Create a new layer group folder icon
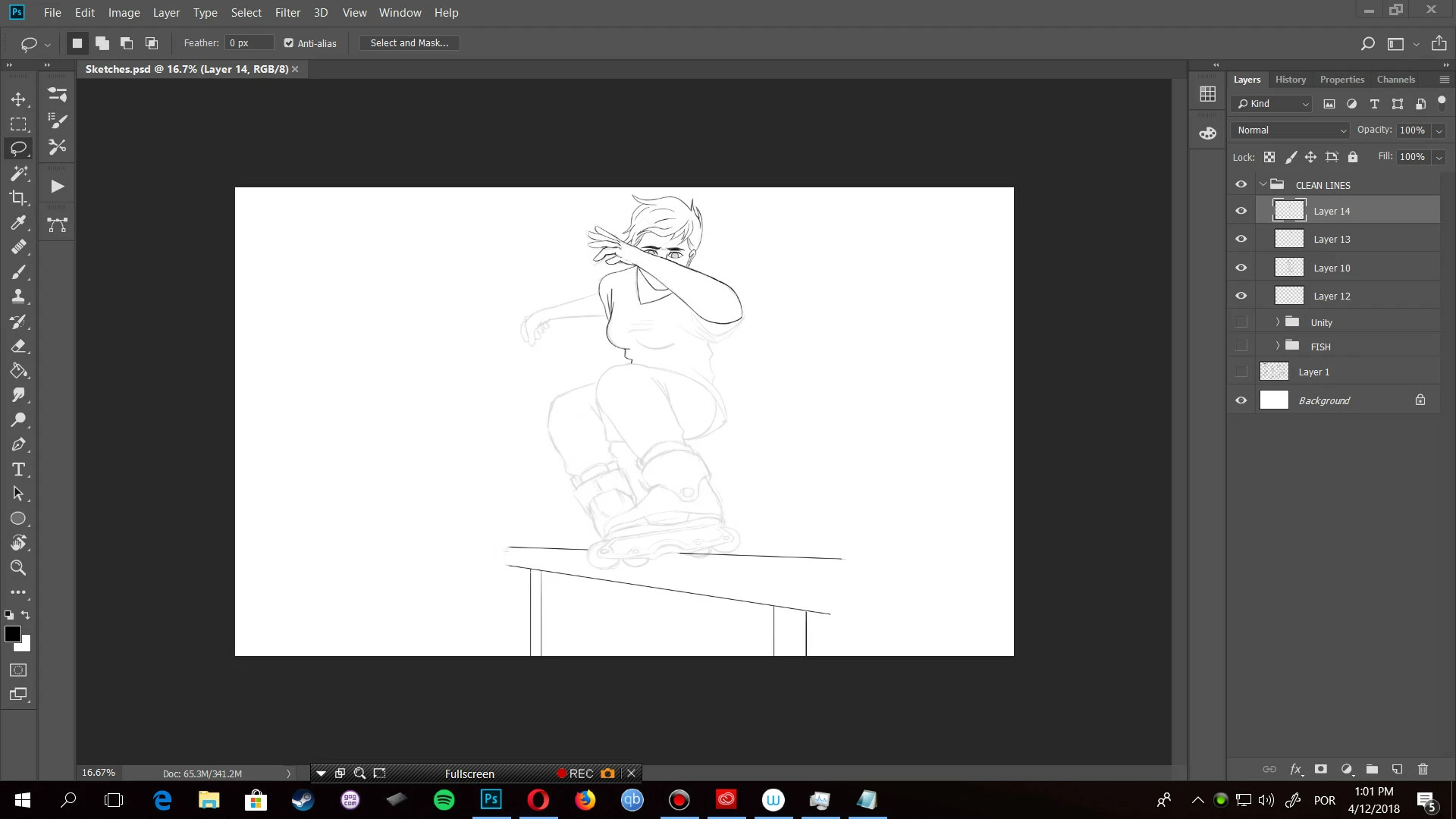 pyautogui.click(x=1372, y=769)
